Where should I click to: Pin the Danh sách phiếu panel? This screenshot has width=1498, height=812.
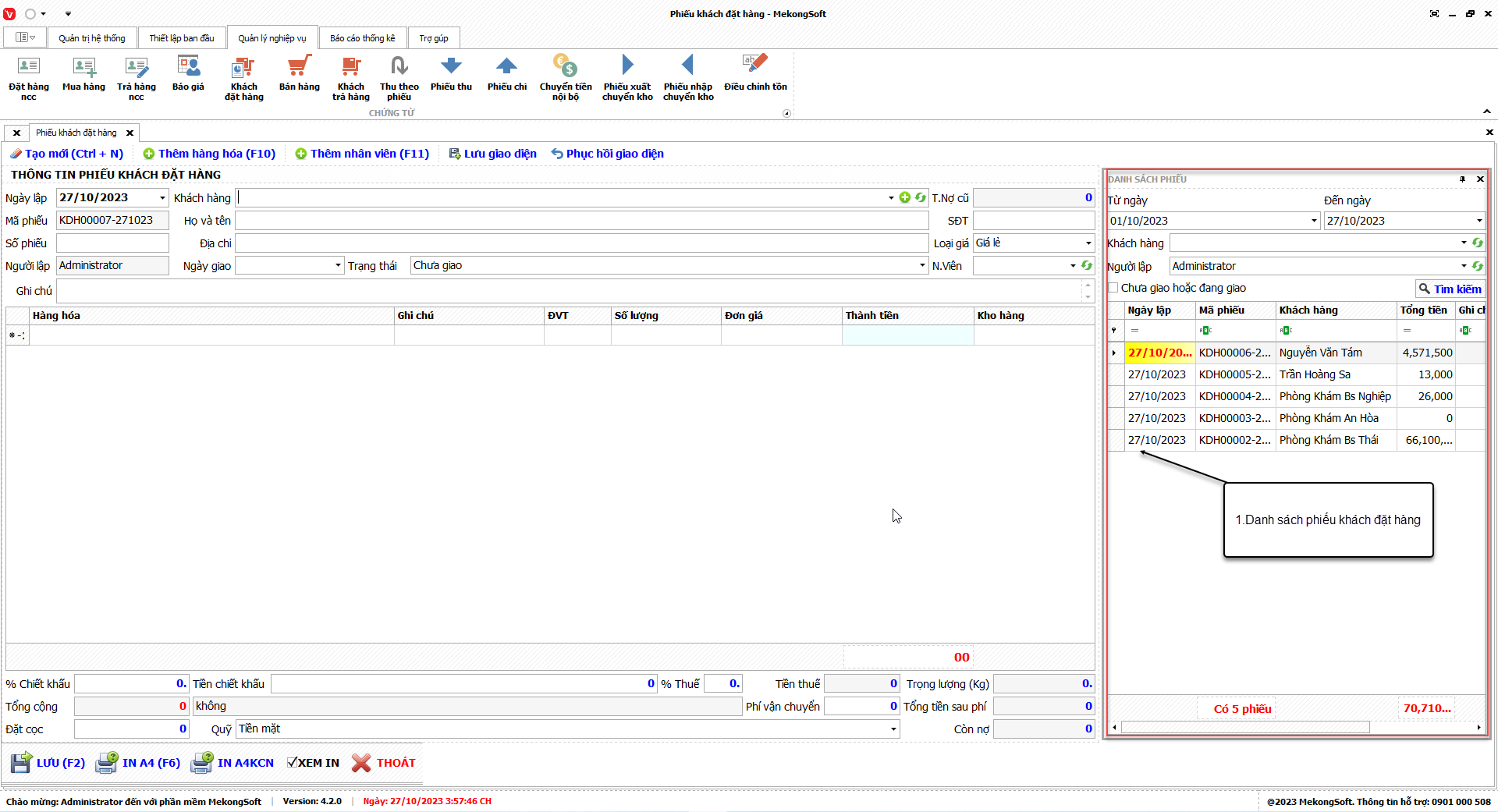(1462, 179)
